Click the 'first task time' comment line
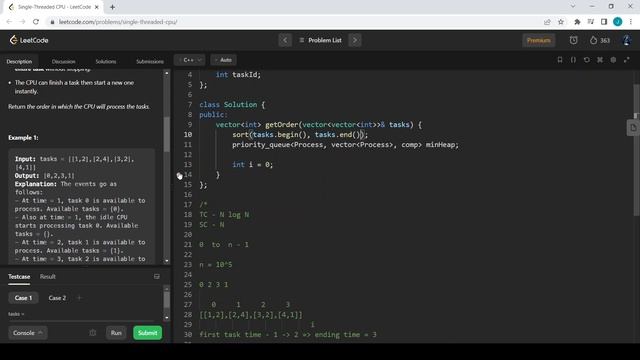Viewport: 640px width, 360px height. 288,335
